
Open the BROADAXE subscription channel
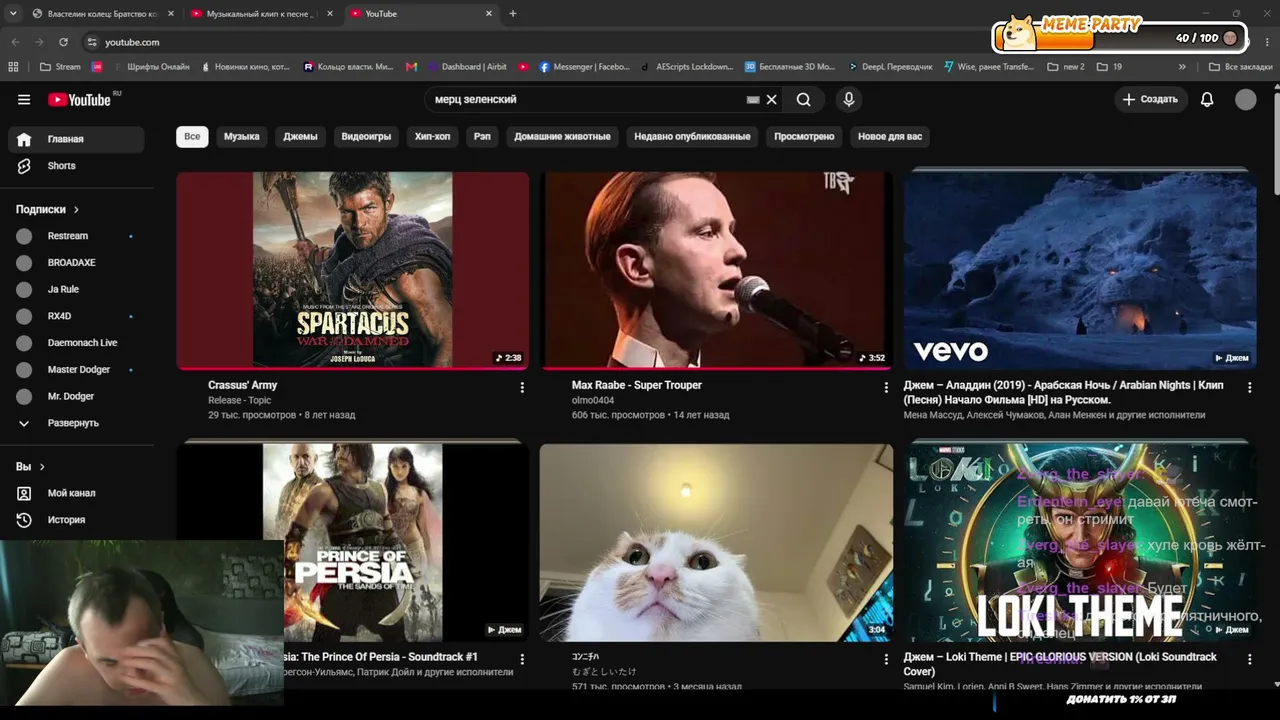point(76,263)
